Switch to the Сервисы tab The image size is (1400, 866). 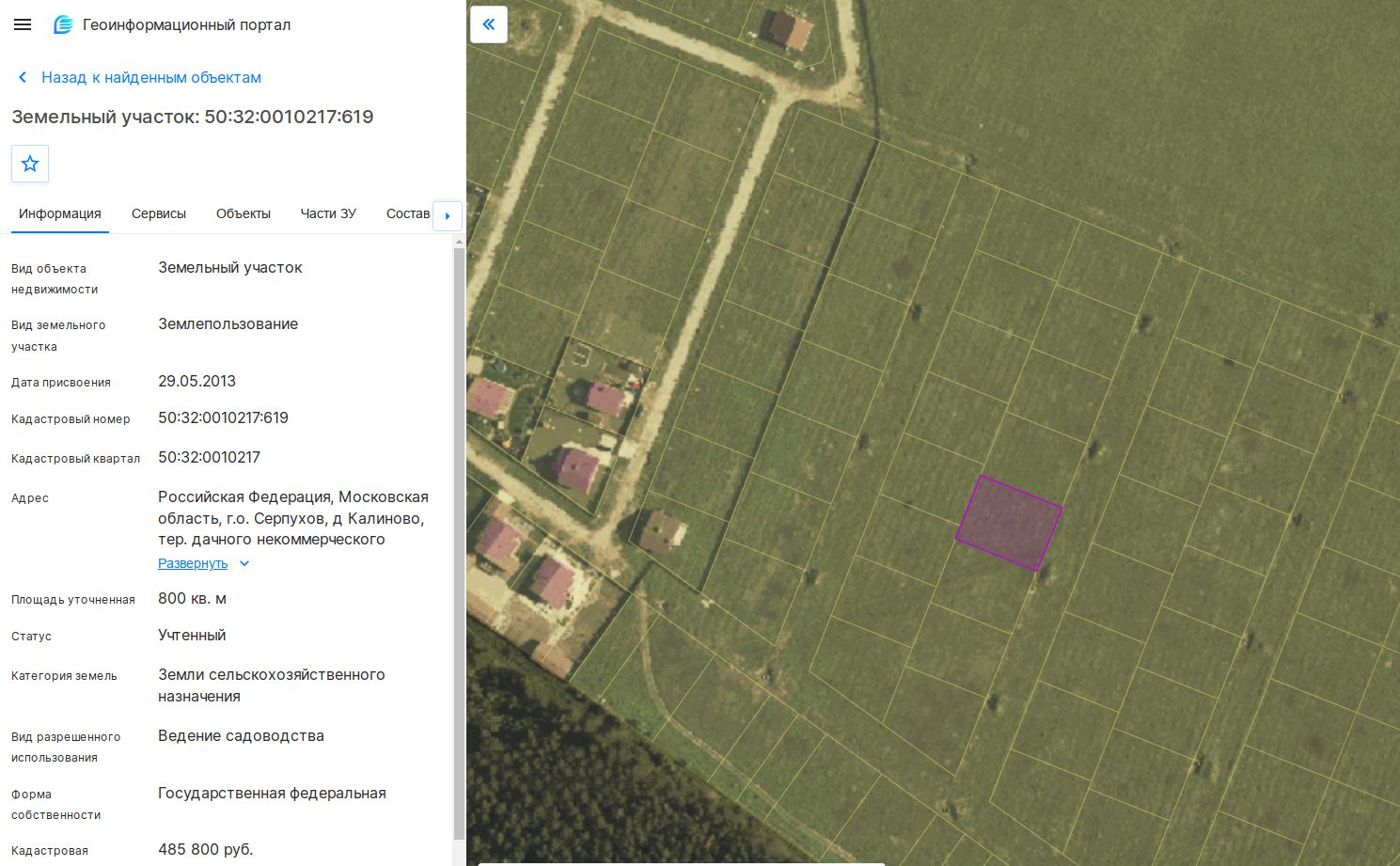[x=159, y=213]
